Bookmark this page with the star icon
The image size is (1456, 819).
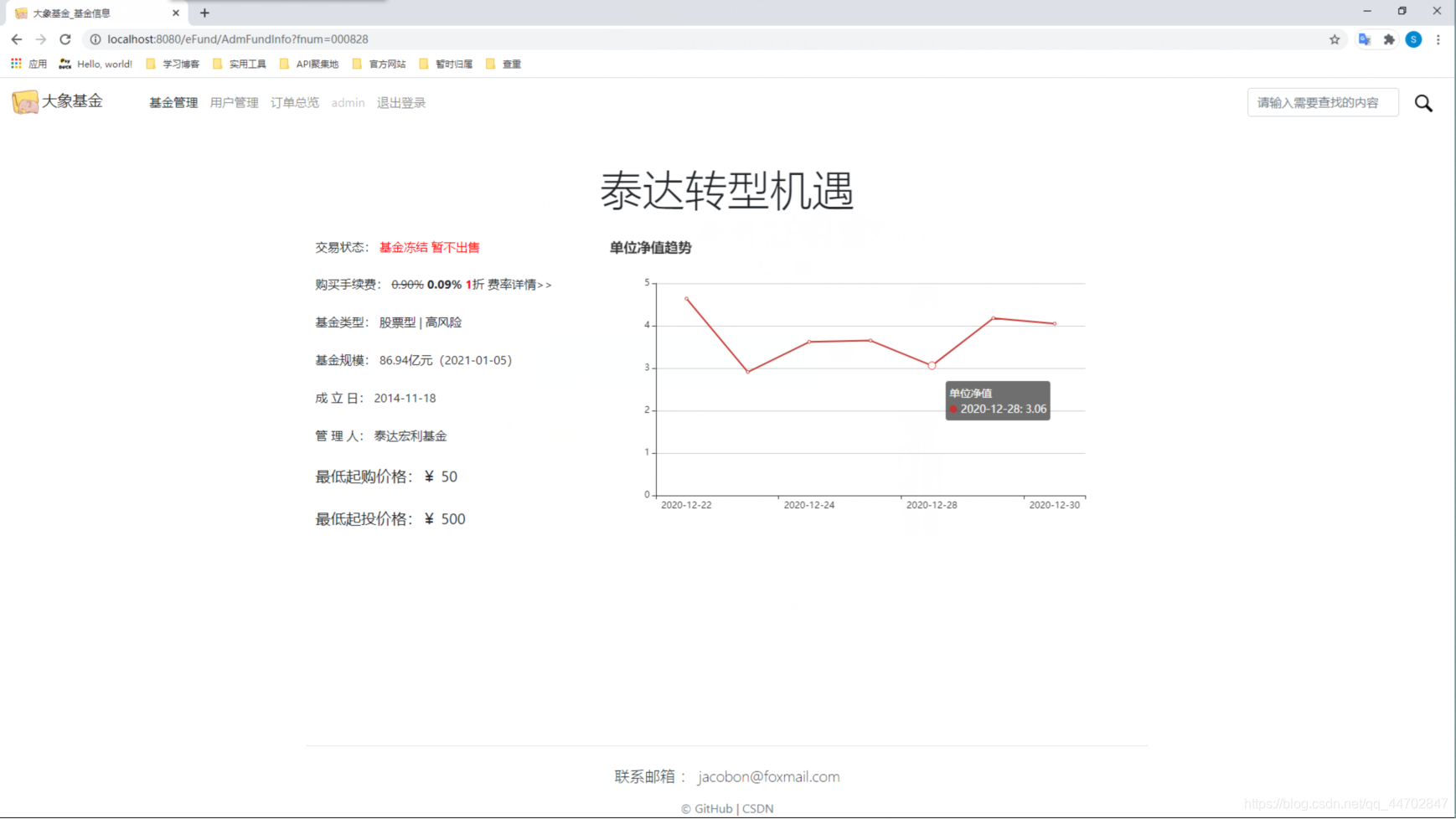tap(1335, 39)
